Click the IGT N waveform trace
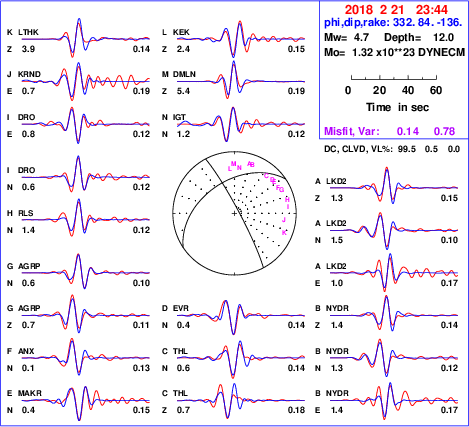This screenshot has height=427, width=469. 241,124
